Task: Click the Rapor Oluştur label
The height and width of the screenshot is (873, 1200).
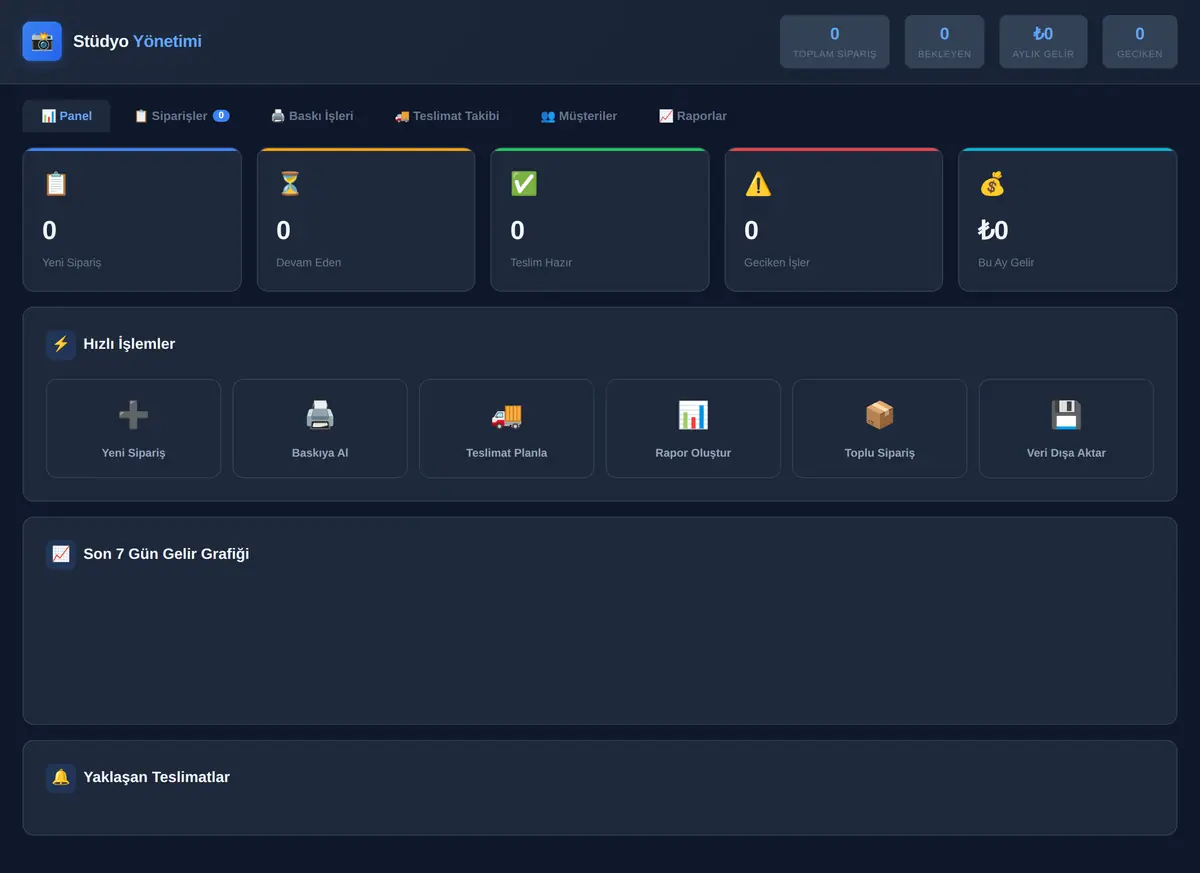Action: pyautogui.click(x=693, y=453)
